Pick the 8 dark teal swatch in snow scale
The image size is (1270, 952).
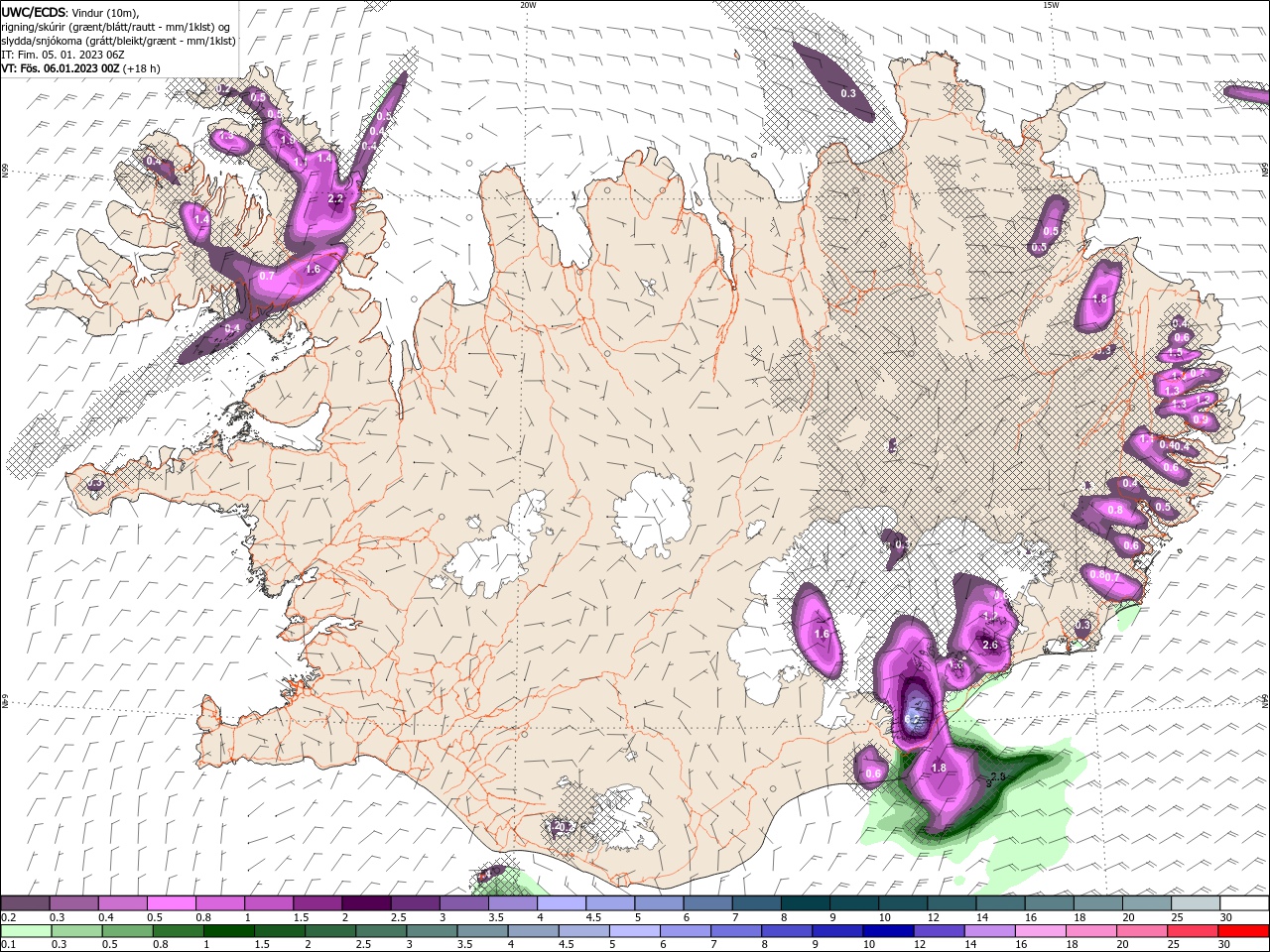[806, 903]
